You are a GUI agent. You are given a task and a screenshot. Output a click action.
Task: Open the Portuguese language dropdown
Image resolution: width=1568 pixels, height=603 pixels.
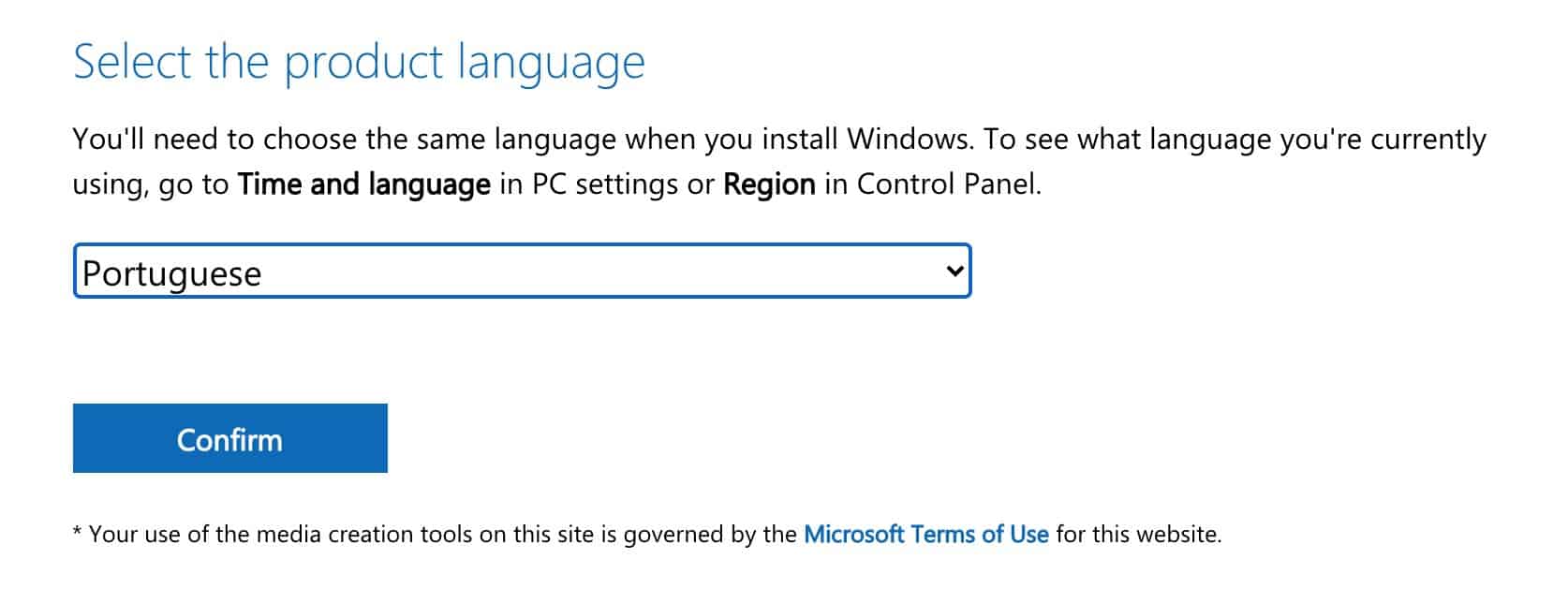tap(521, 272)
